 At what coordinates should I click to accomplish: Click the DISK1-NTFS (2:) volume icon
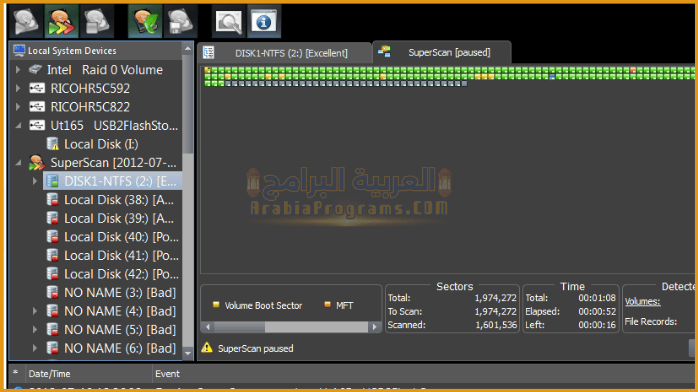pos(53,181)
